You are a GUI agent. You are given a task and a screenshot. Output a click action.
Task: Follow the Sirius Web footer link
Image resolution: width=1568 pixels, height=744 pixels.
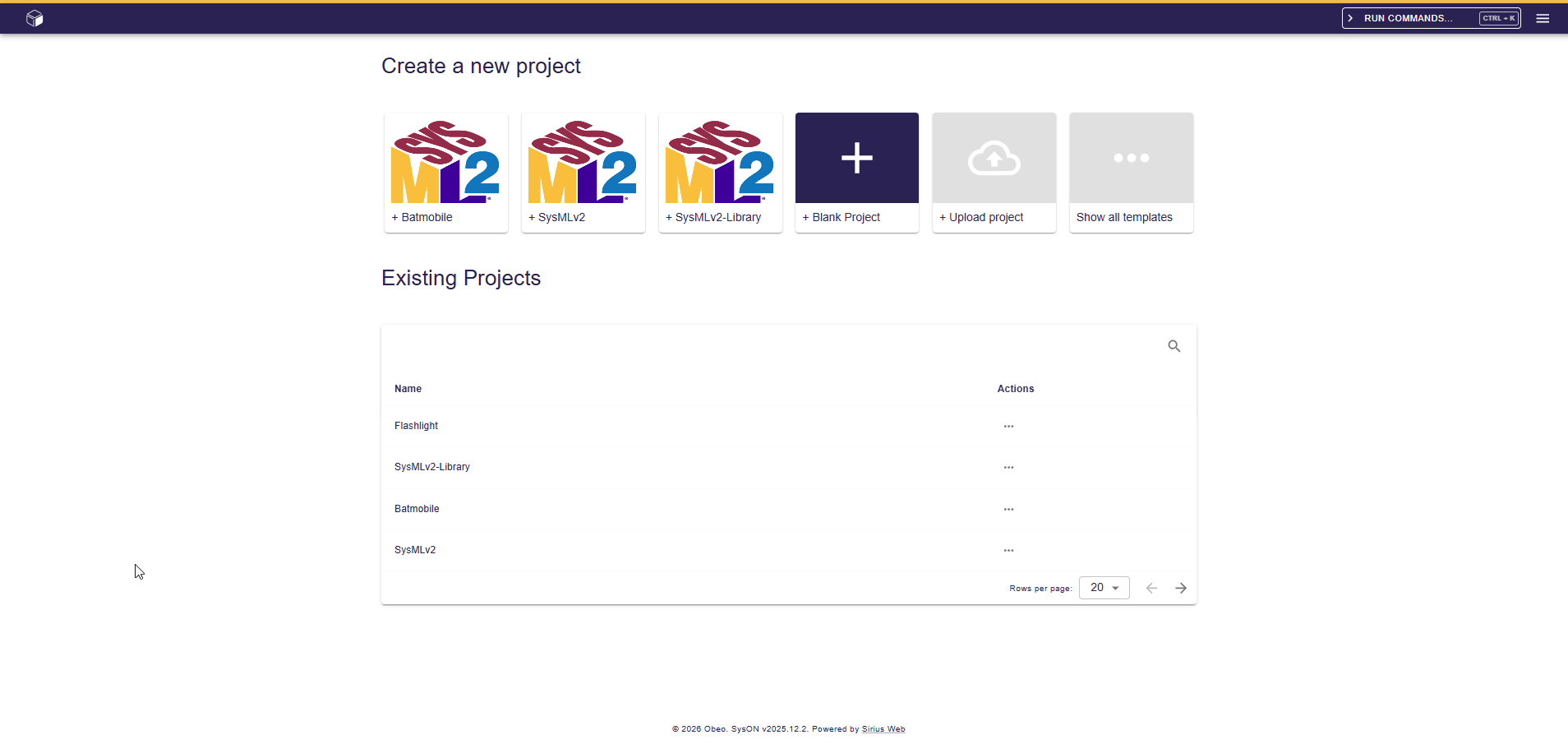883,728
